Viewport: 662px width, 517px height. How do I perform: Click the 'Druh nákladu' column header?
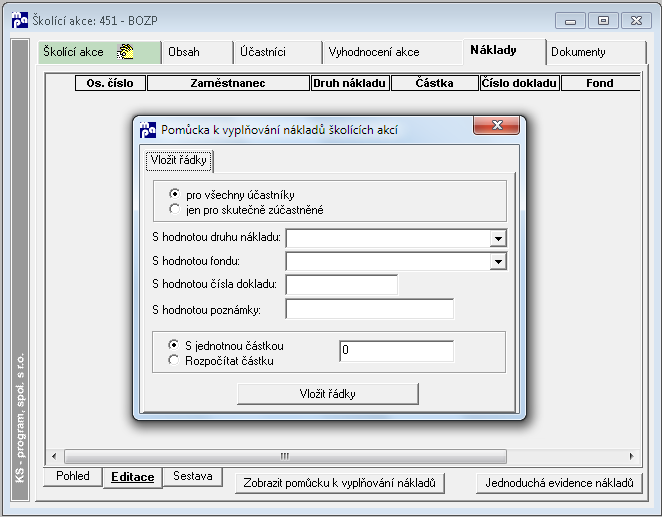click(350, 83)
